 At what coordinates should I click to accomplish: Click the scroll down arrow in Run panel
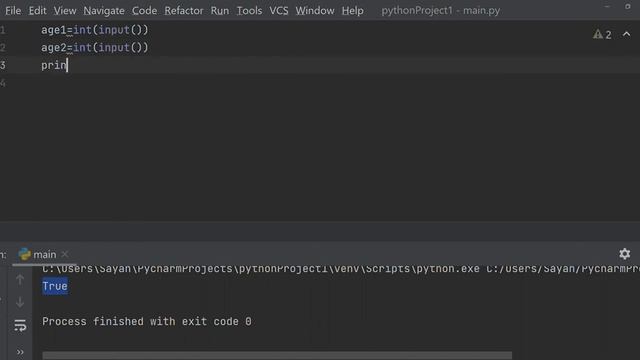(x=20, y=302)
